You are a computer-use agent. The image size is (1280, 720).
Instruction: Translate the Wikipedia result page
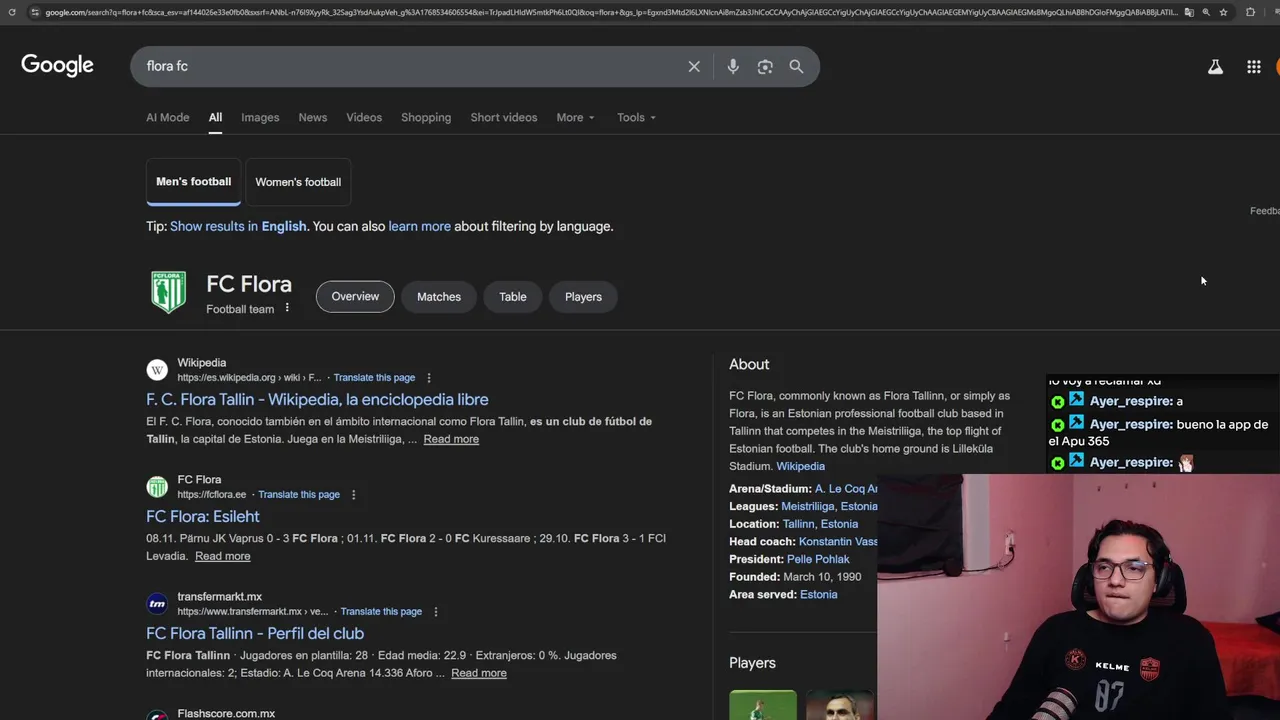[374, 378]
